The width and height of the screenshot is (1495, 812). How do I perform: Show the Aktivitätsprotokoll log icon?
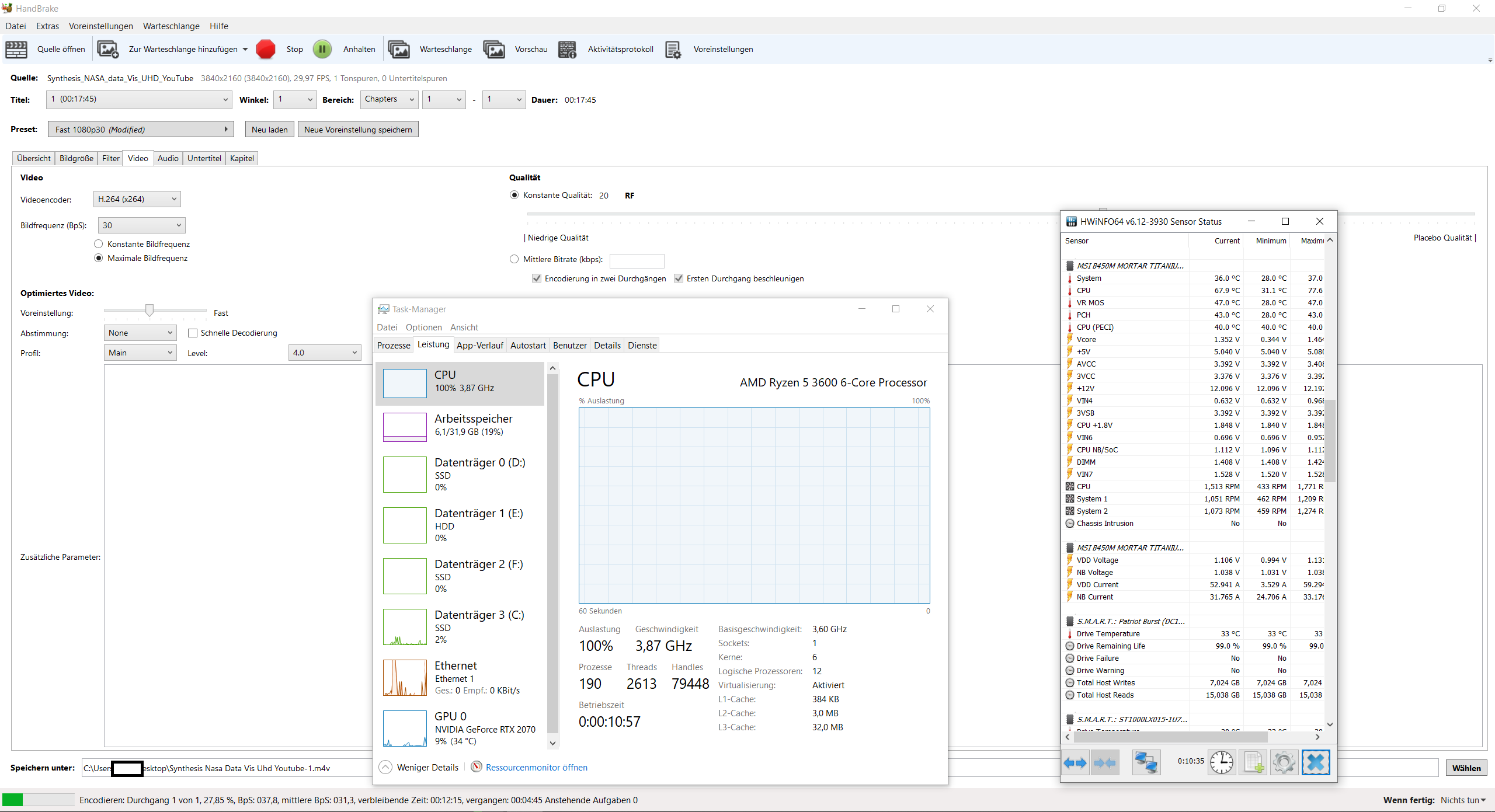pos(567,49)
